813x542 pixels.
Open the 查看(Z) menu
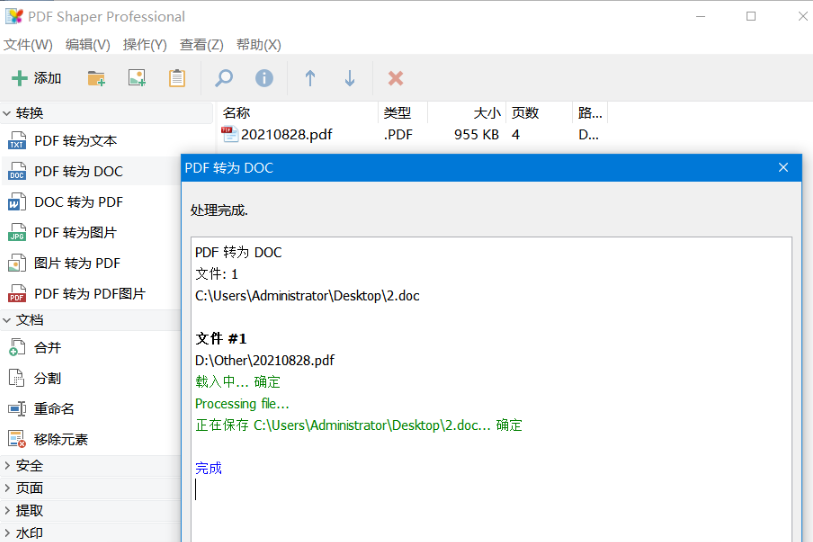(x=201, y=45)
